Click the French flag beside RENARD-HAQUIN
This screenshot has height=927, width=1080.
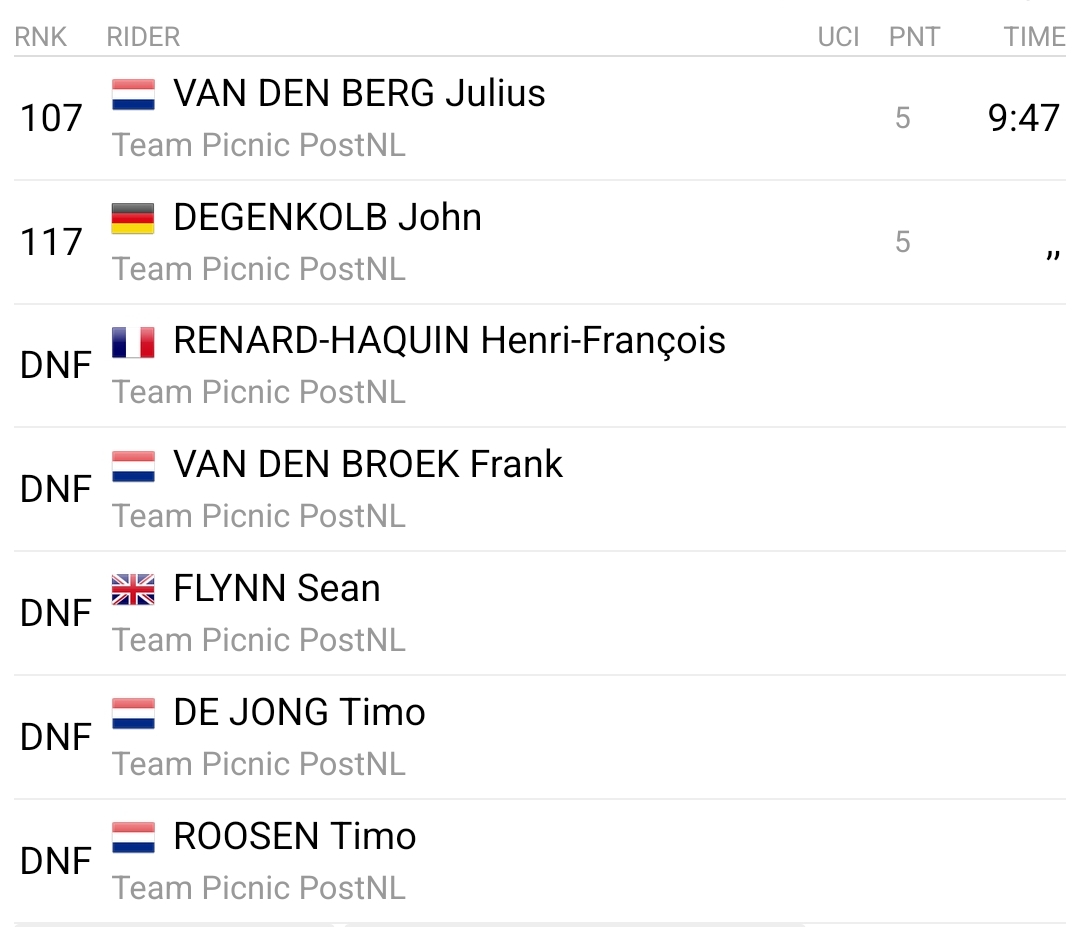coord(133,343)
